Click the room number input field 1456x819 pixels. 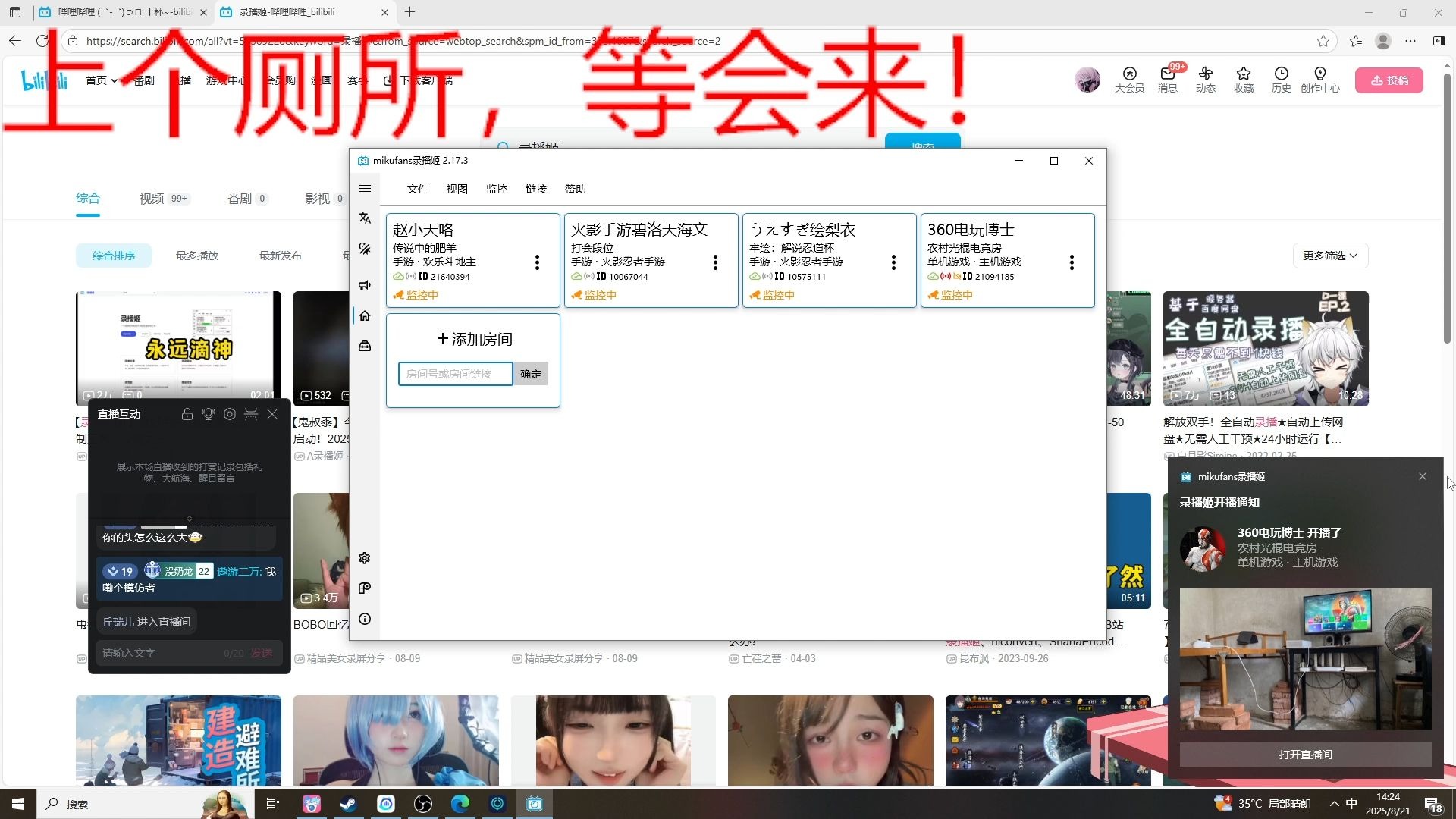click(456, 374)
